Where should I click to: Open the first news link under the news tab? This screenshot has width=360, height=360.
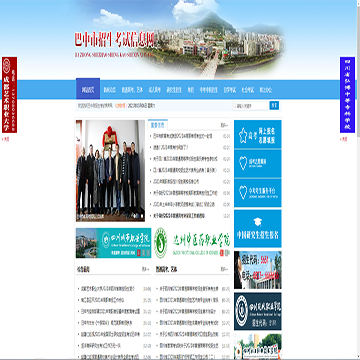(x=183, y=136)
